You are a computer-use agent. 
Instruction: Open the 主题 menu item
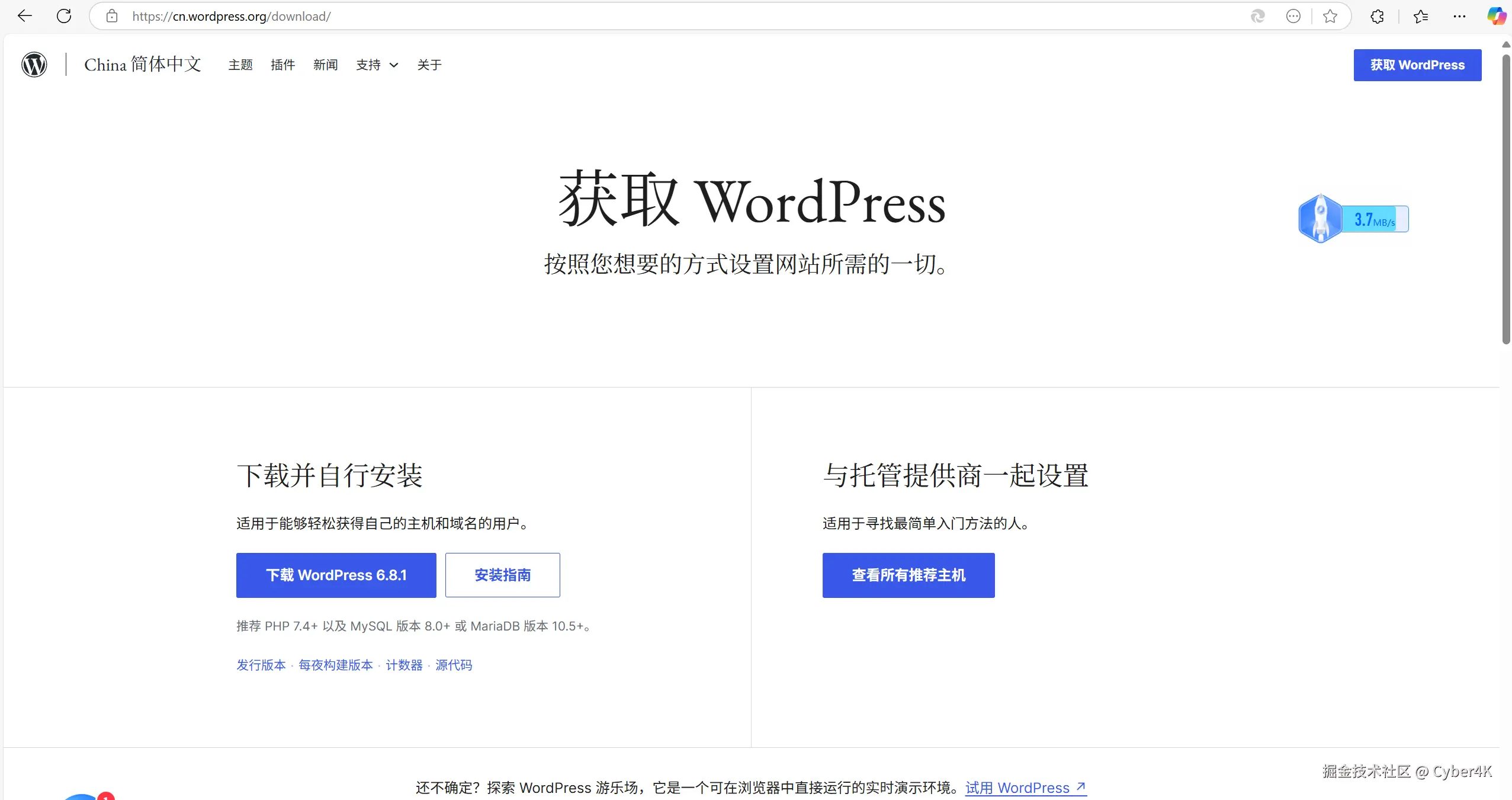pos(240,65)
